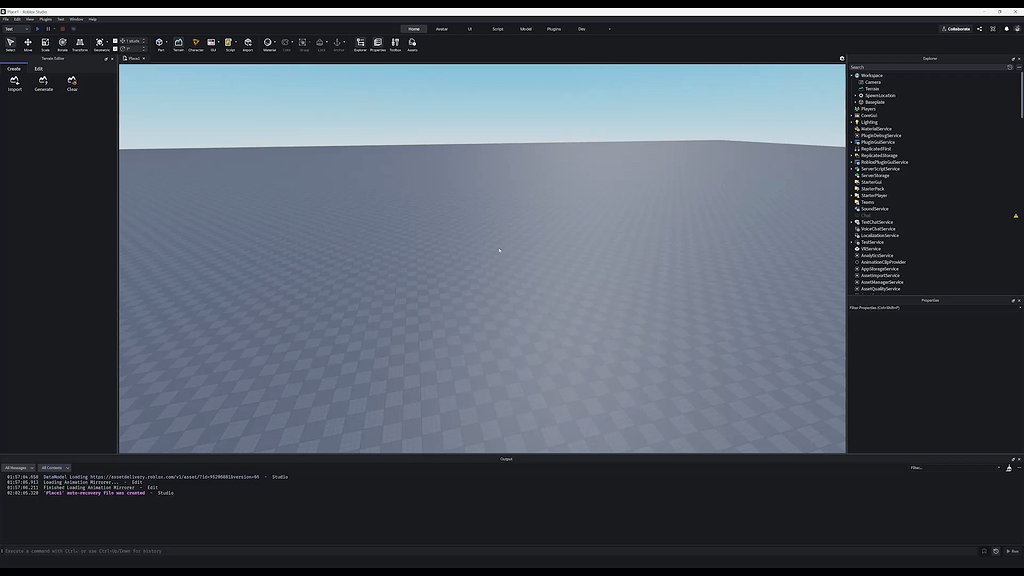Click the Import 3D toolbar icon
This screenshot has height=576, width=1024.
(x=248, y=44)
